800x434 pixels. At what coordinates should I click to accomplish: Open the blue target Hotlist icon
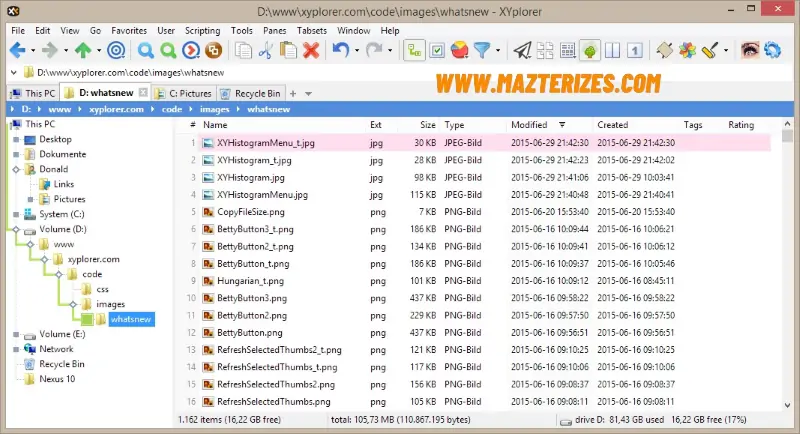click(x=116, y=50)
